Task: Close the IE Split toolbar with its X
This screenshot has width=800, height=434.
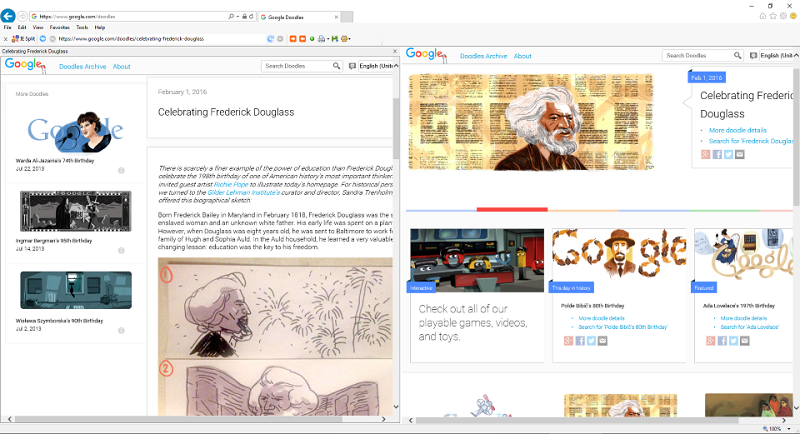Action: point(5,39)
